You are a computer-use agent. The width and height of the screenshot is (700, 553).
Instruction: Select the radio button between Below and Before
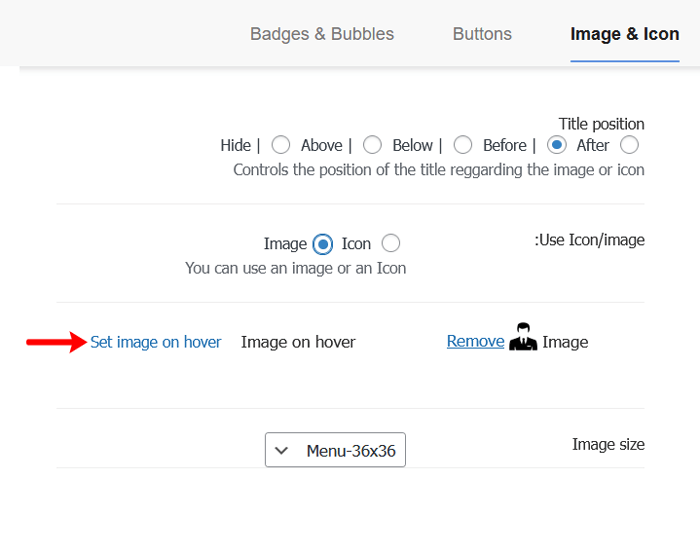pos(463,145)
